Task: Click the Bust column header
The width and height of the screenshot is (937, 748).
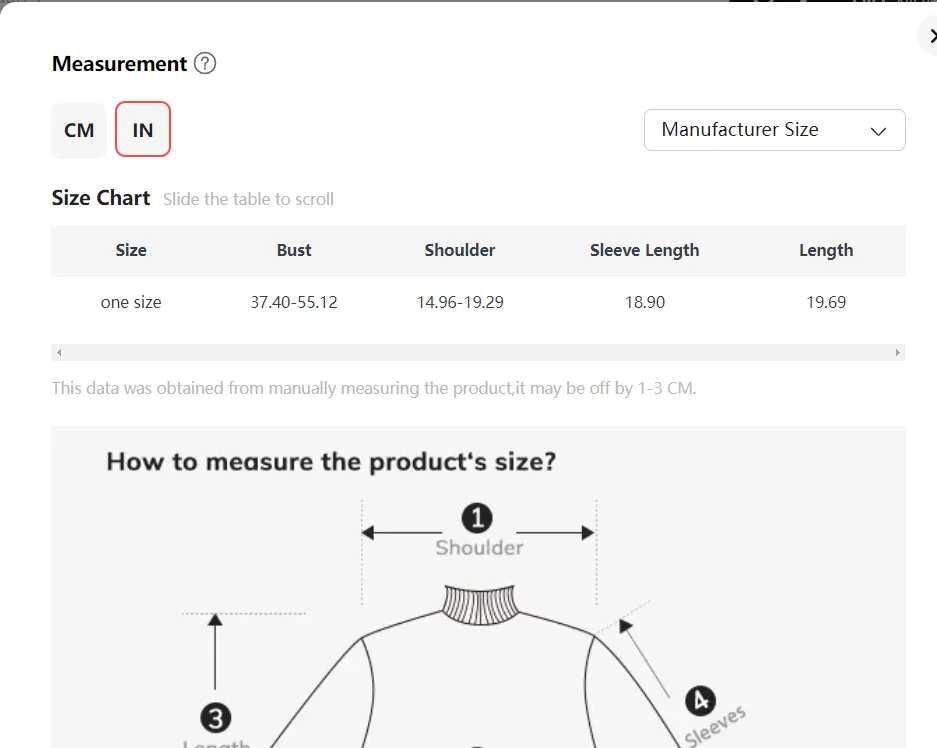Action: tap(294, 251)
